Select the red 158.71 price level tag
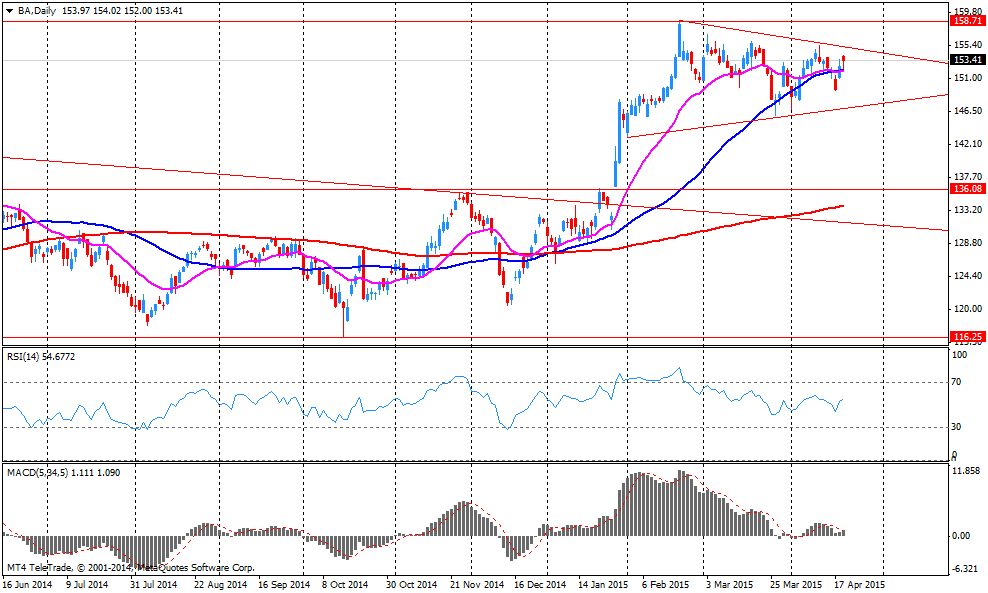This screenshot has width=988, height=593. pos(969,21)
